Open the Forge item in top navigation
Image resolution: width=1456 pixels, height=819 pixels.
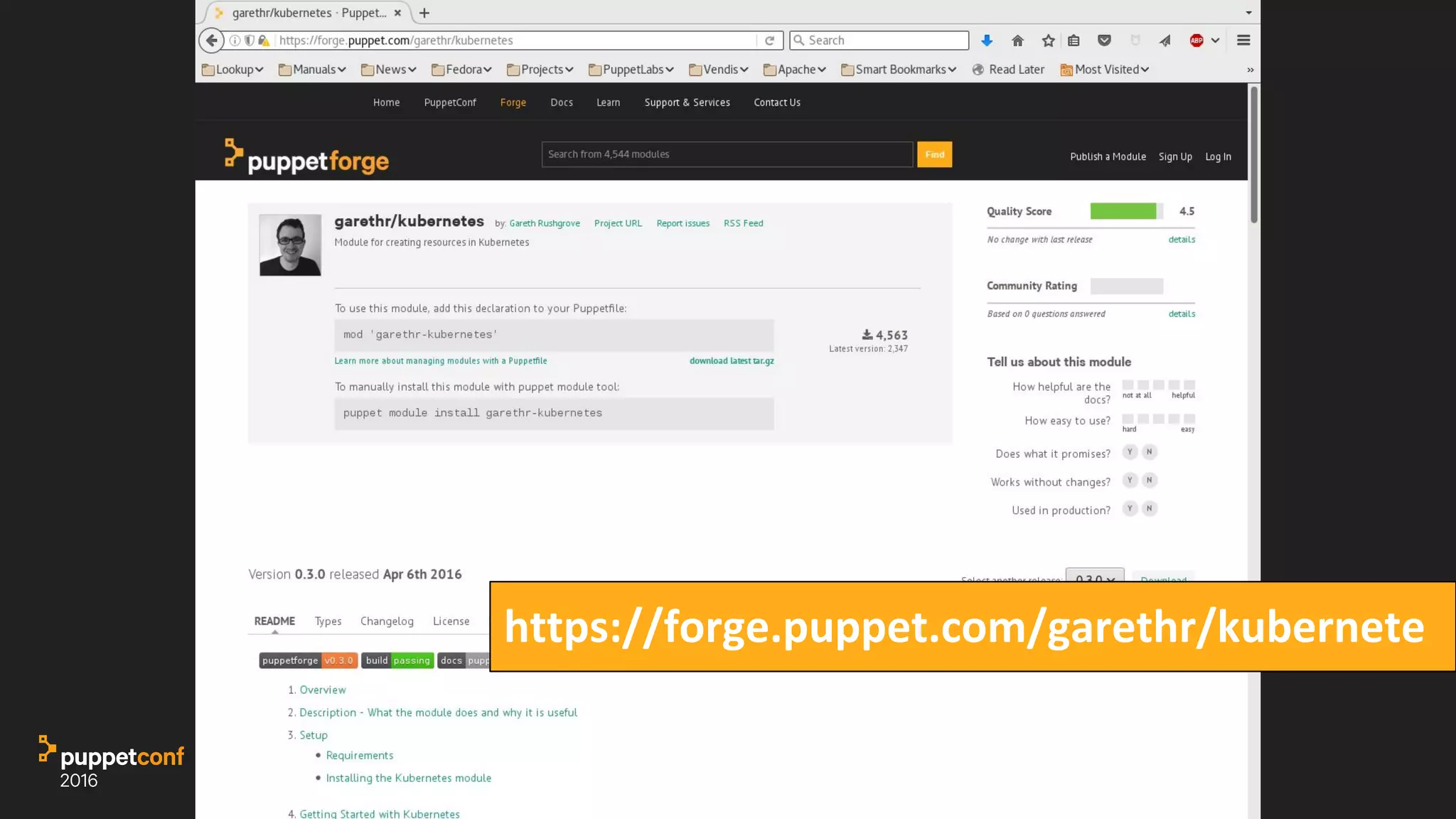[513, 102]
